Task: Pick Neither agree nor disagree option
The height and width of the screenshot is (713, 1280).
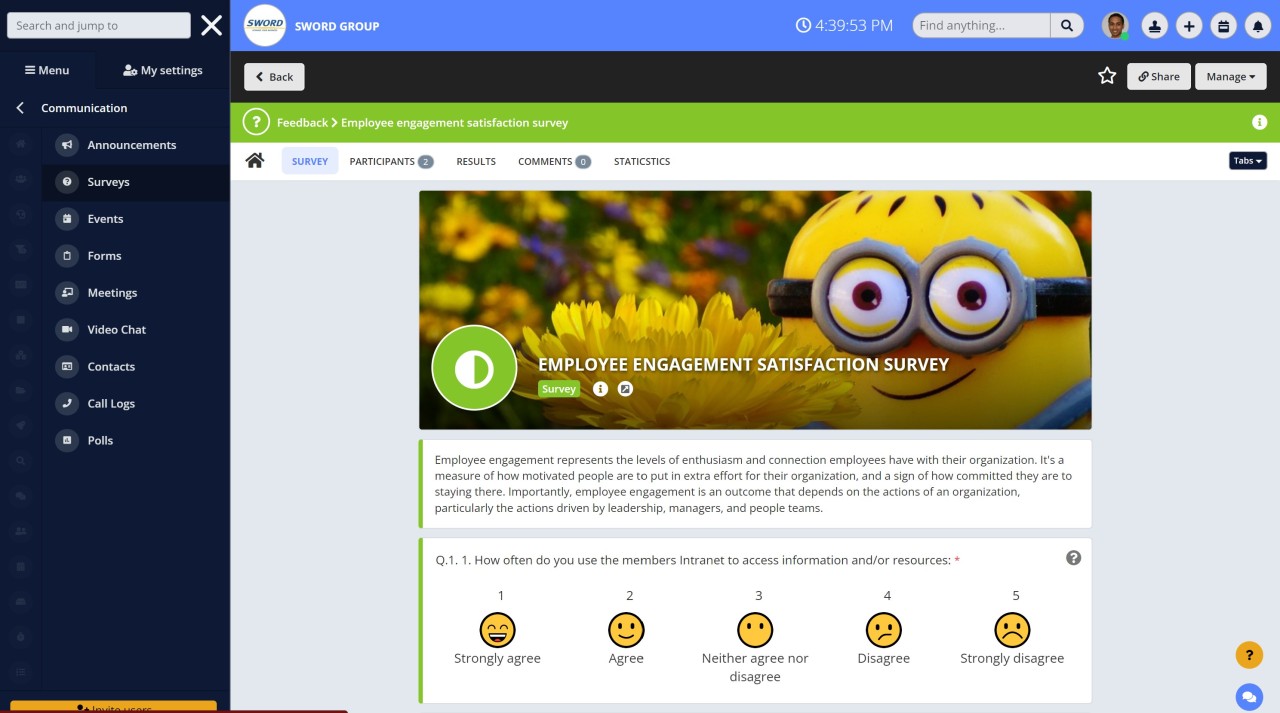Action: coord(755,630)
